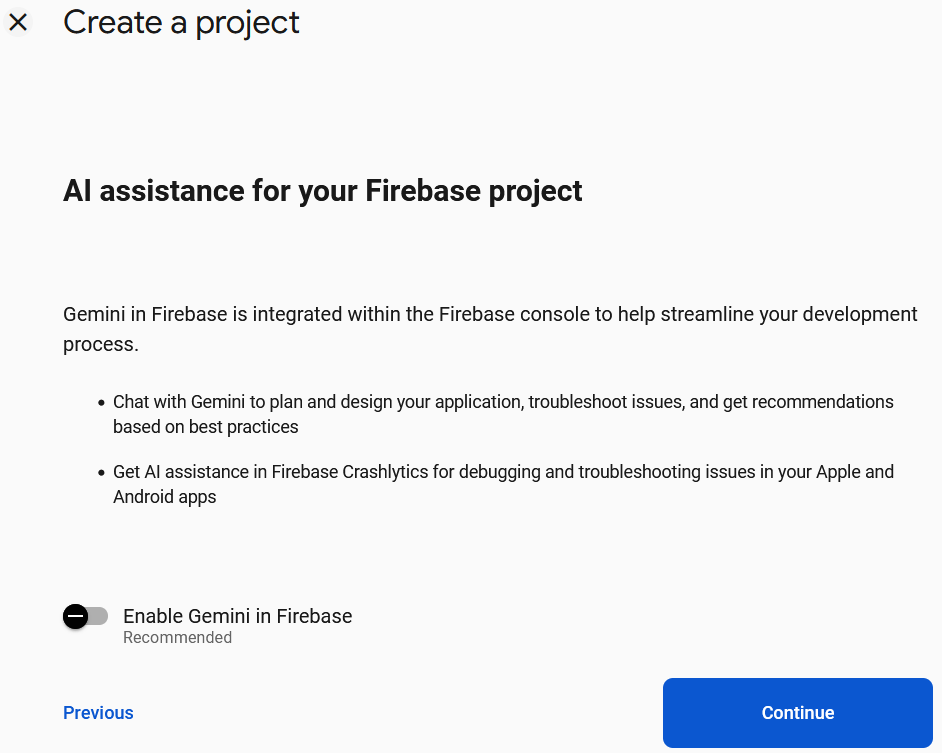Toggle the Enable Gemini in Firebase switch
This screenshot has height=753, width=942.
85,617
